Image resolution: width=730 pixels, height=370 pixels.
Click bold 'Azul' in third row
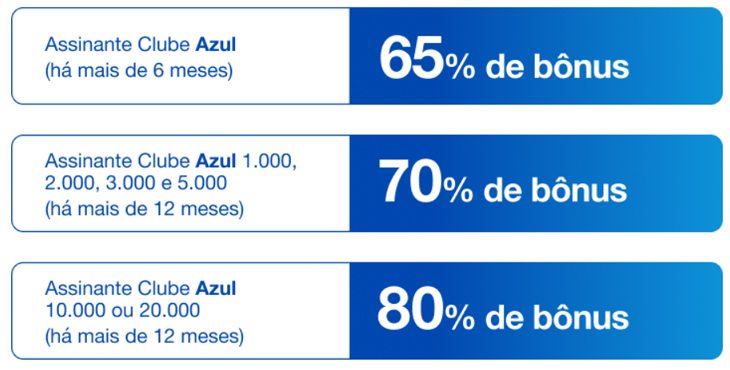coord(216,289)
